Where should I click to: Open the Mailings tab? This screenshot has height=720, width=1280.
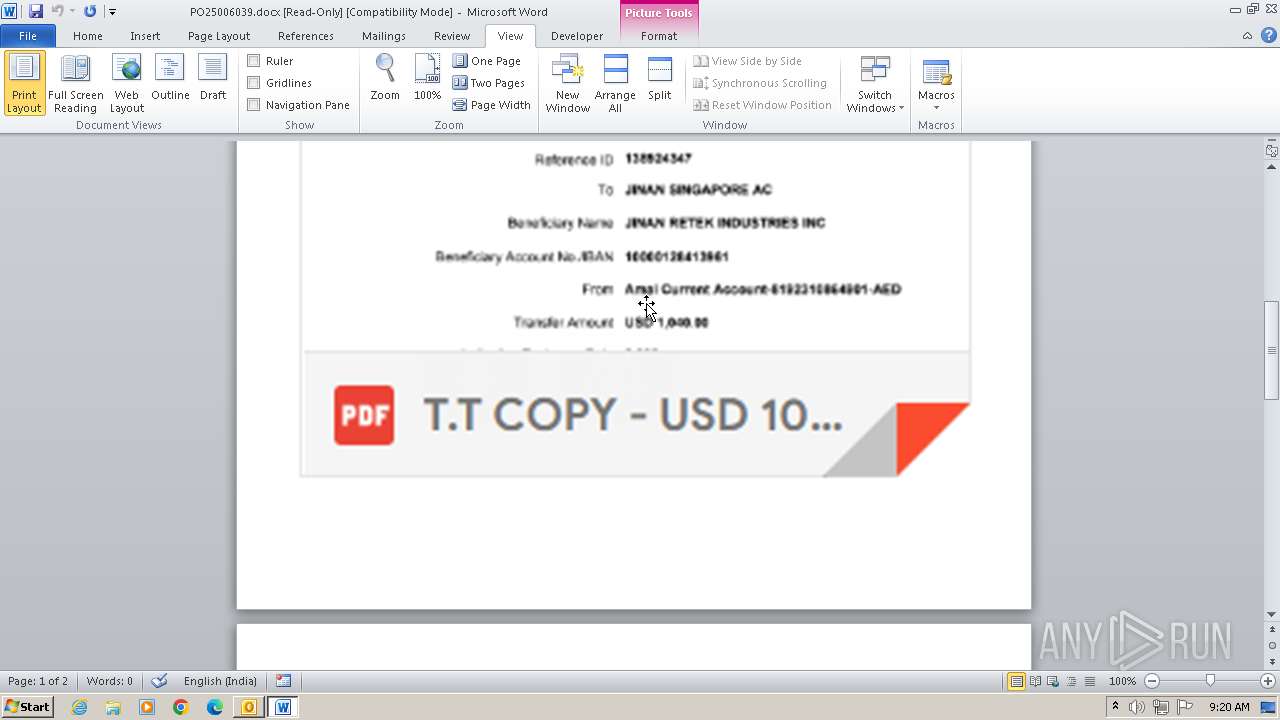pyautogui.click(x=384, y=36)
